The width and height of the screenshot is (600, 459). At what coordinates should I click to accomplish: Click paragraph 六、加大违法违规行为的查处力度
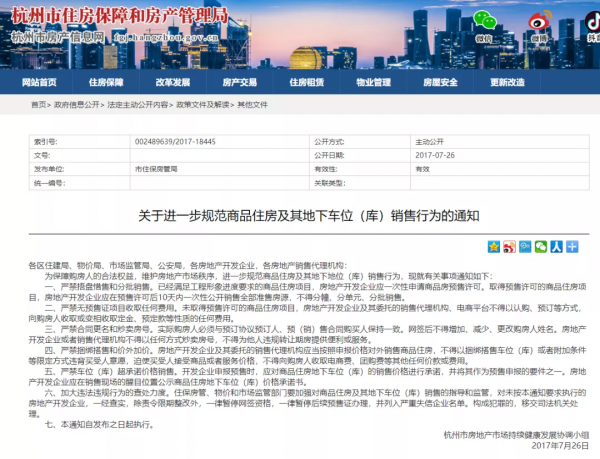(x=308, y=403)
